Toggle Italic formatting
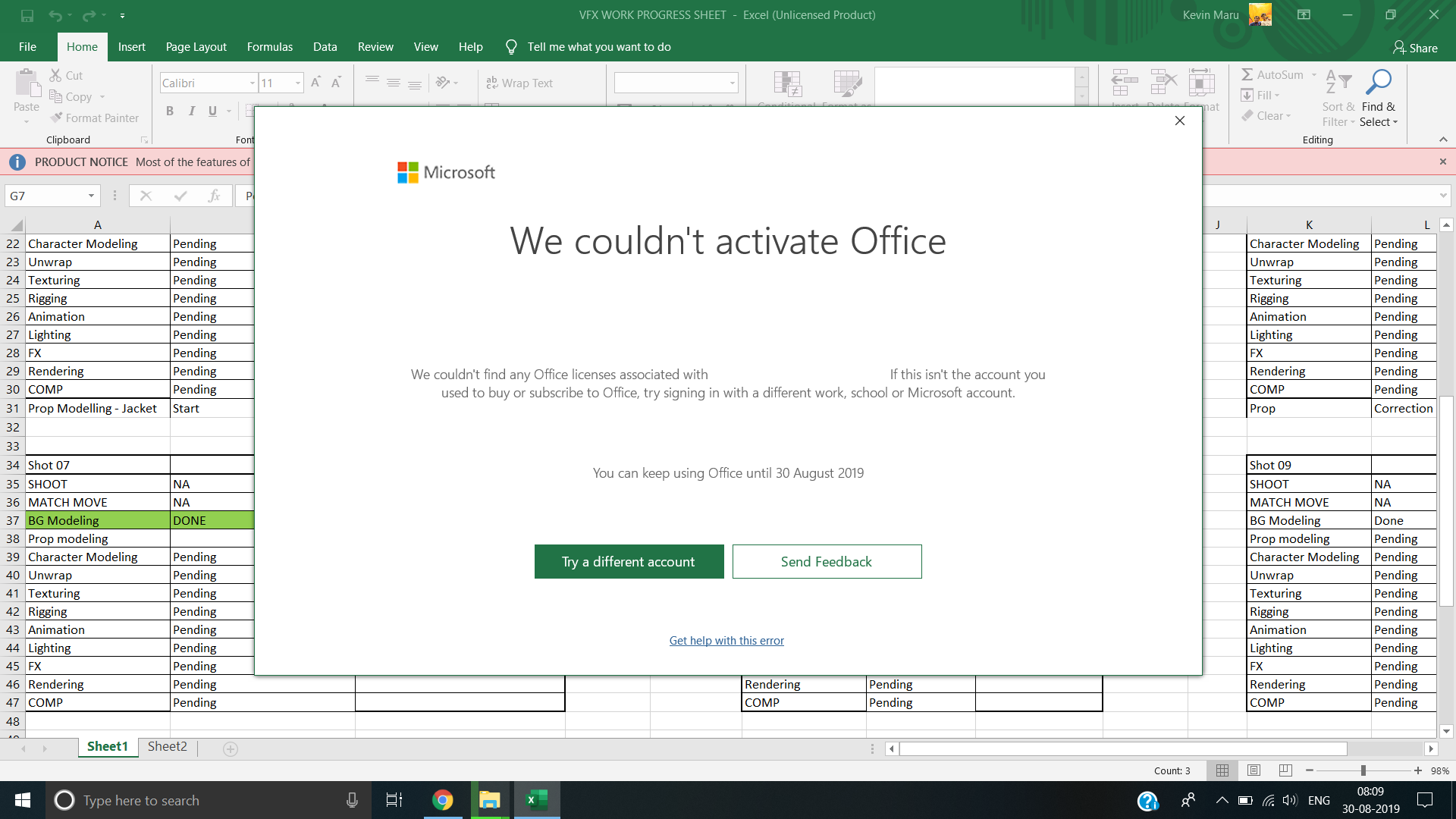The width and height of the screenshot is (1456, 819). [192, 111]
